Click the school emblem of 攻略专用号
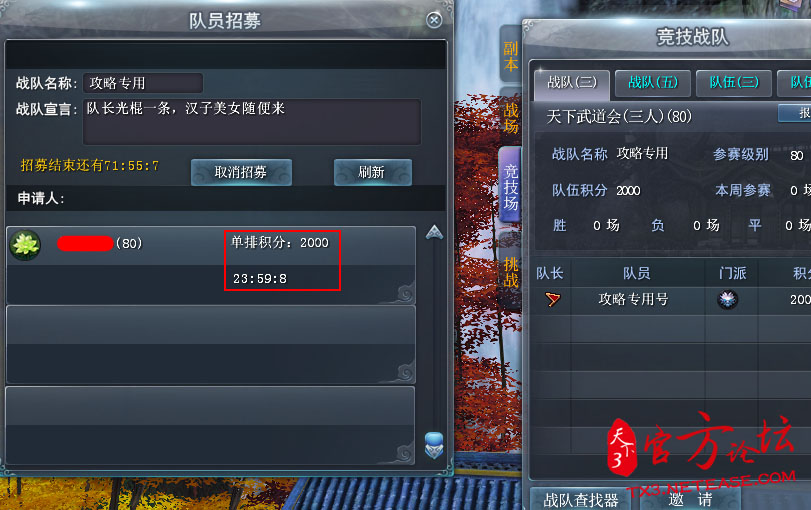811x510 pixels. pos(728,299)
